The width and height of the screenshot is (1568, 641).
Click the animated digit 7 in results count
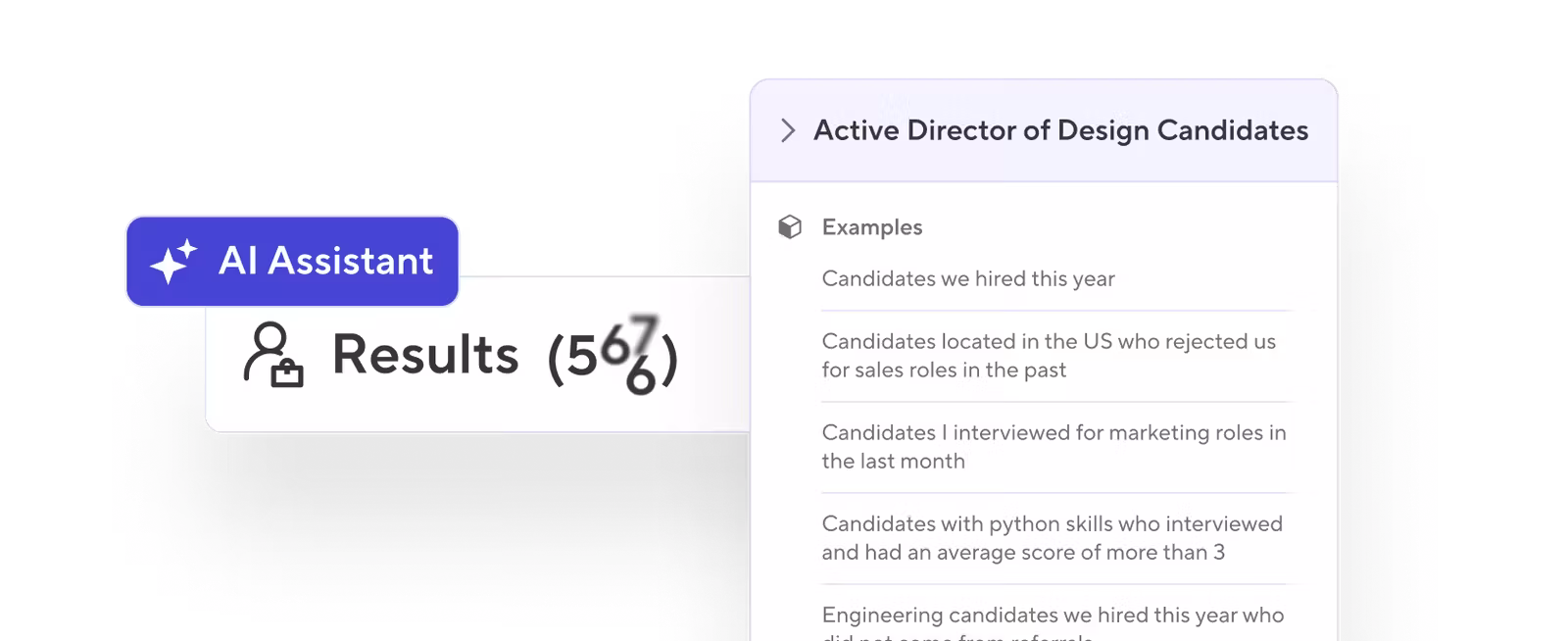pyautogui.click(x=642, y=331)
